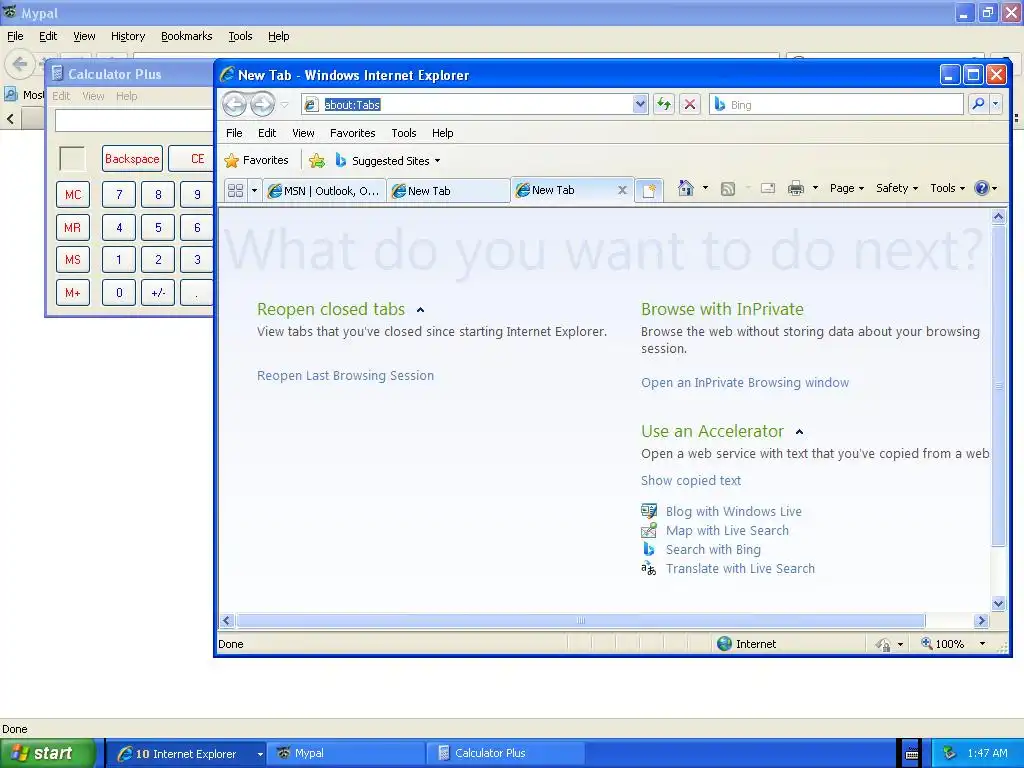Switch to the middle New Tab
The height and width of the screenshot is (768, 1024).
448,191
